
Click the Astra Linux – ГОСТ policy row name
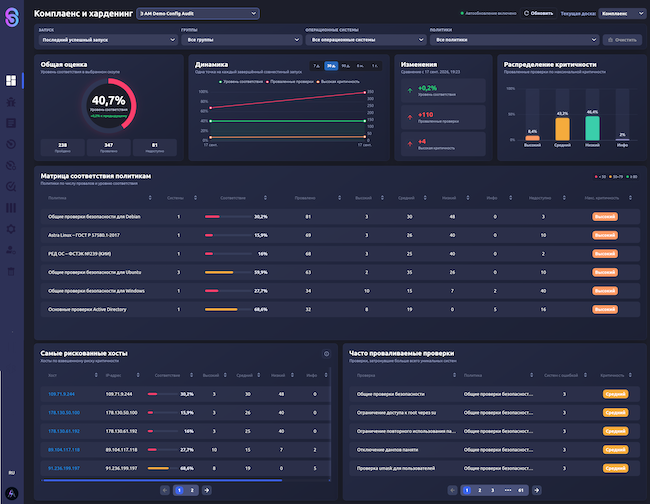84,235
